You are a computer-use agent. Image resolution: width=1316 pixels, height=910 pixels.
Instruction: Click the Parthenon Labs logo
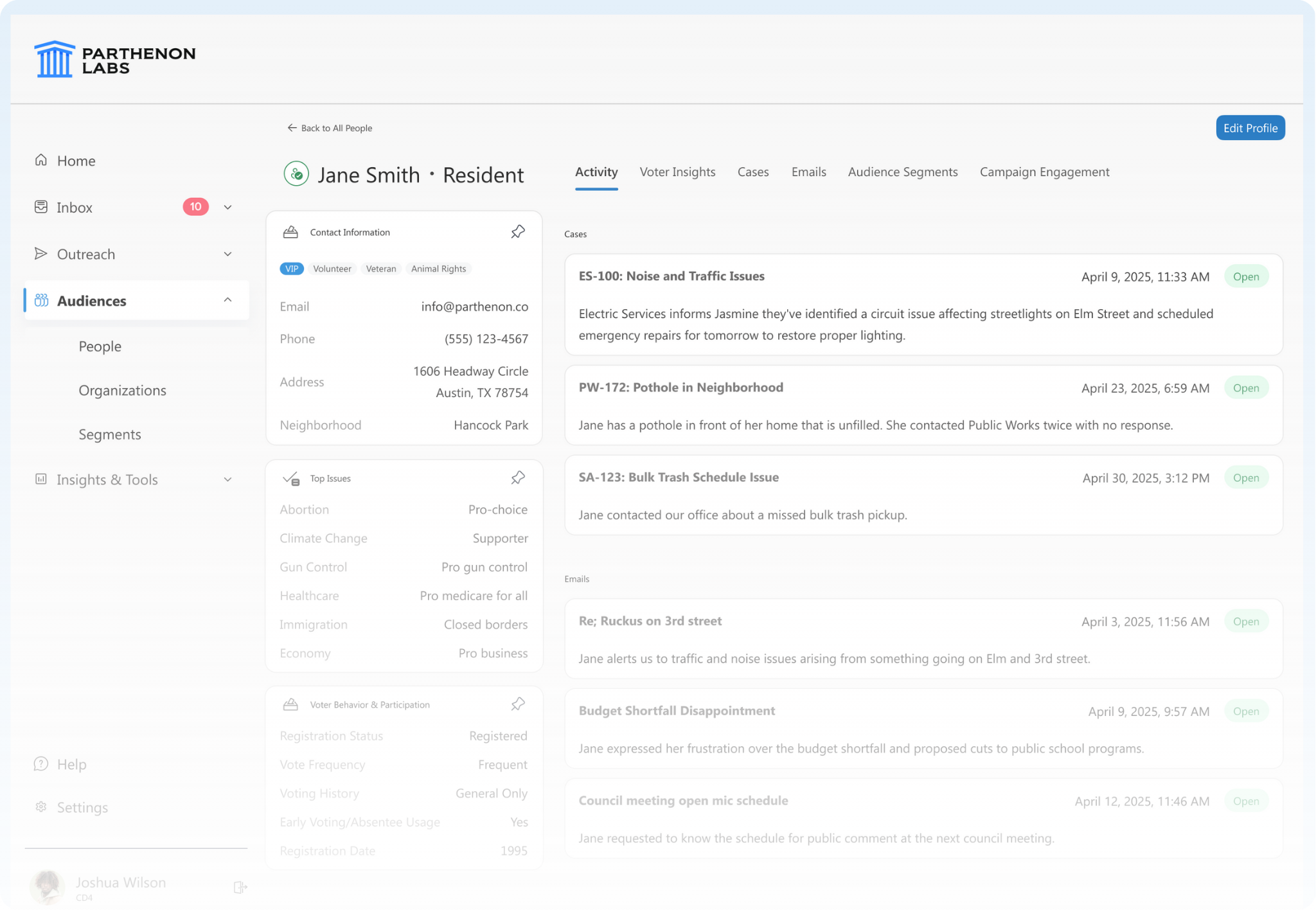(x=116, y=60)
